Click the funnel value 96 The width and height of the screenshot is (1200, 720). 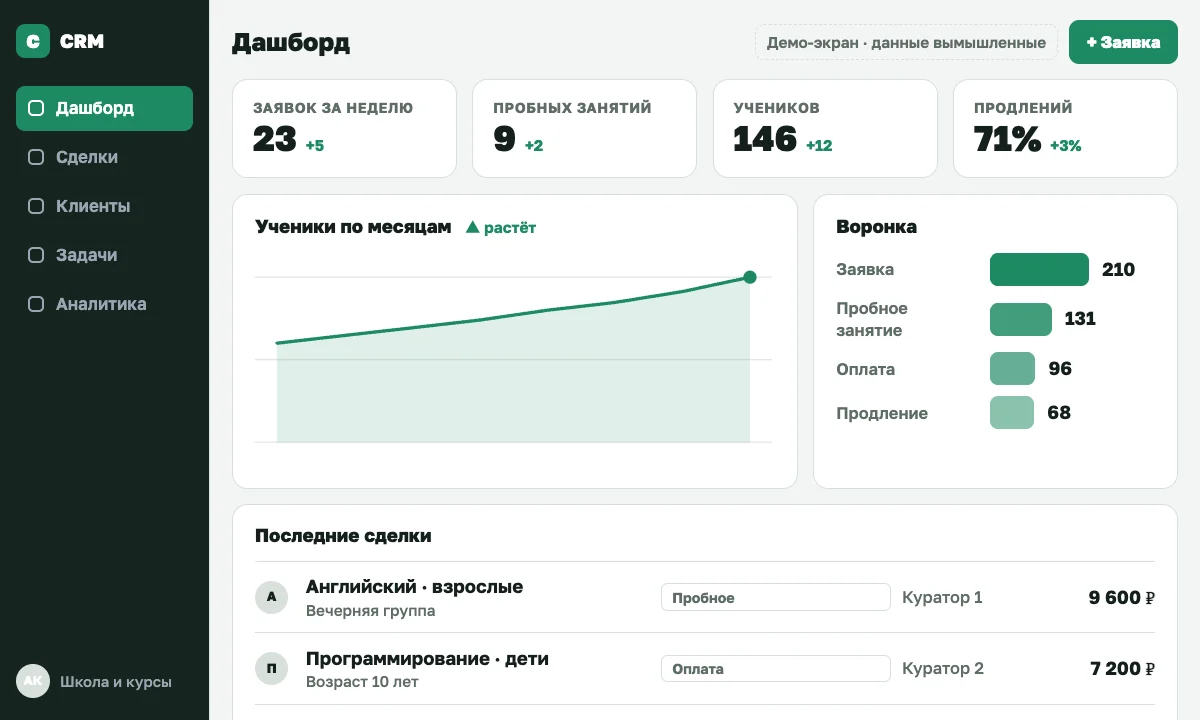pyautogui.click(x=1060, y=369)
